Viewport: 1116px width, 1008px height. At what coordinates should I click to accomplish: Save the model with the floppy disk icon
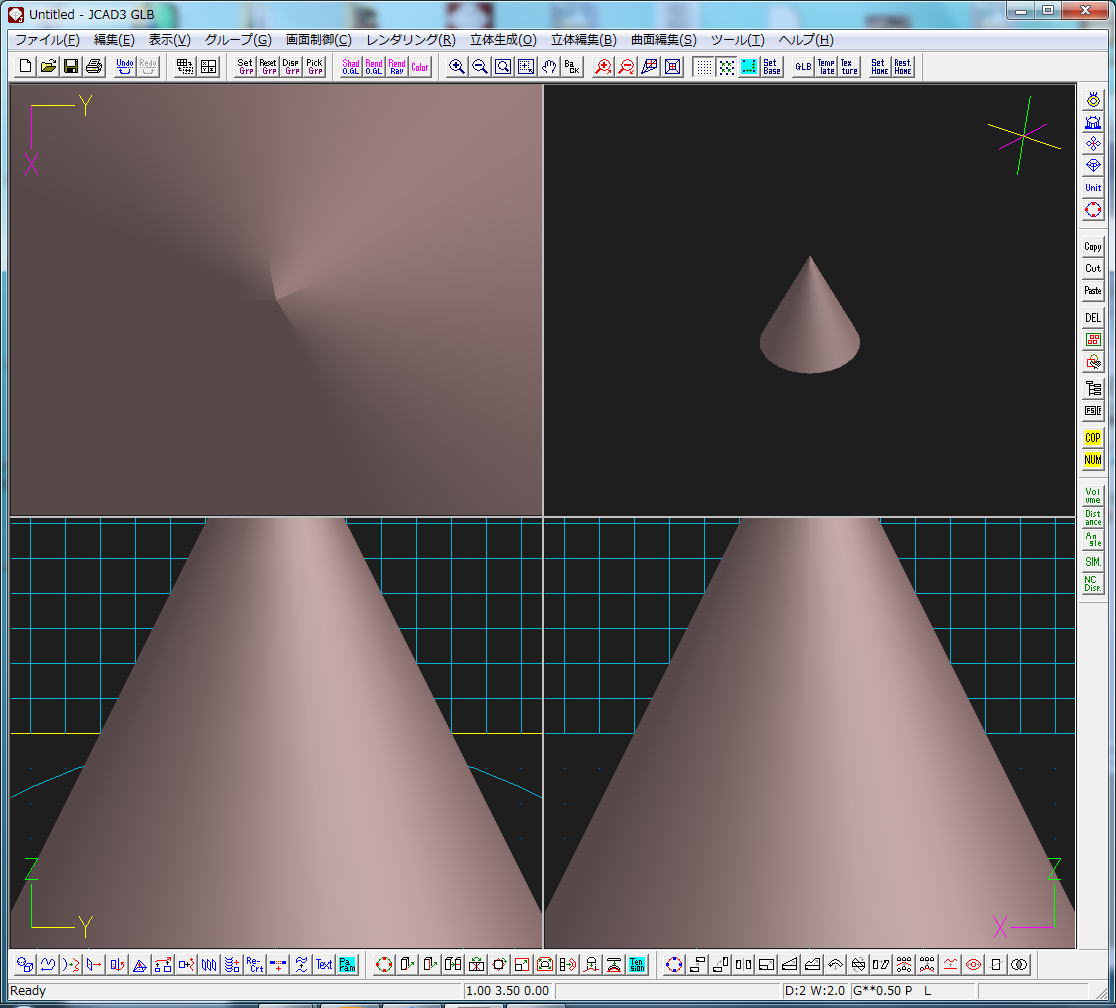71,67
